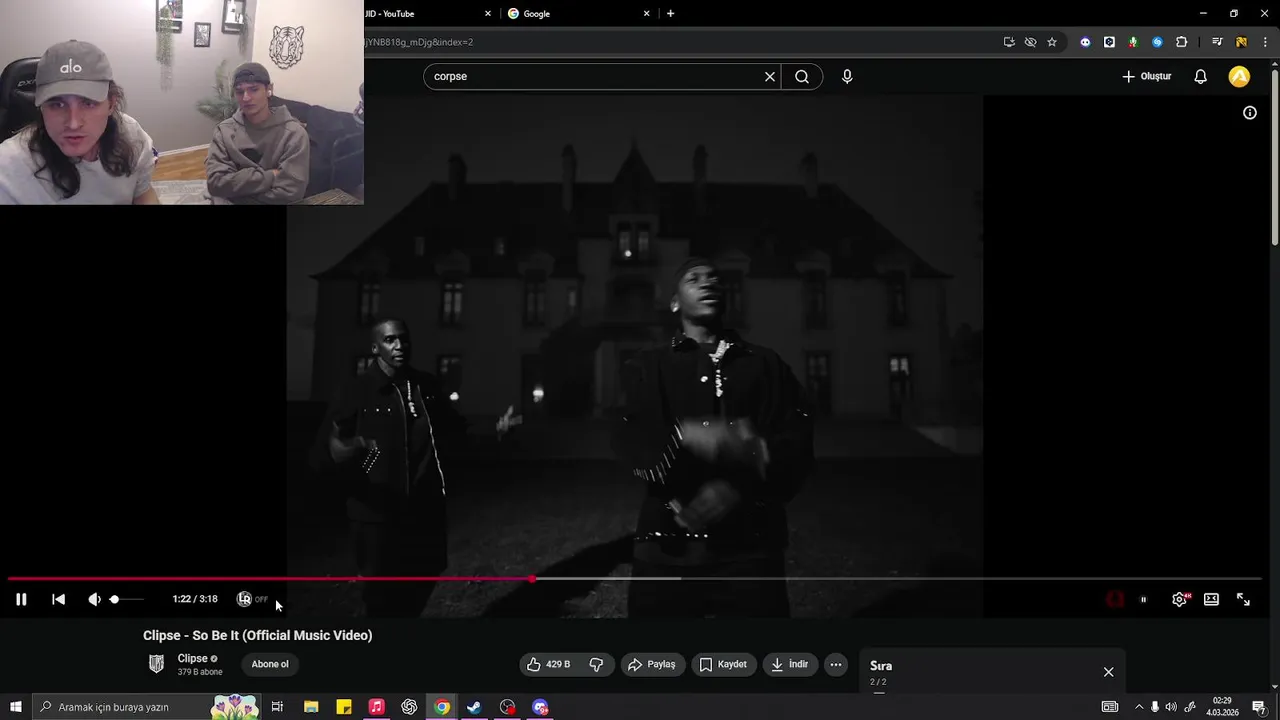Viewport: 1280px width, 720px height.
Task: Open a new browser tab
Action: pyautogui.click(x=670, y=14)
